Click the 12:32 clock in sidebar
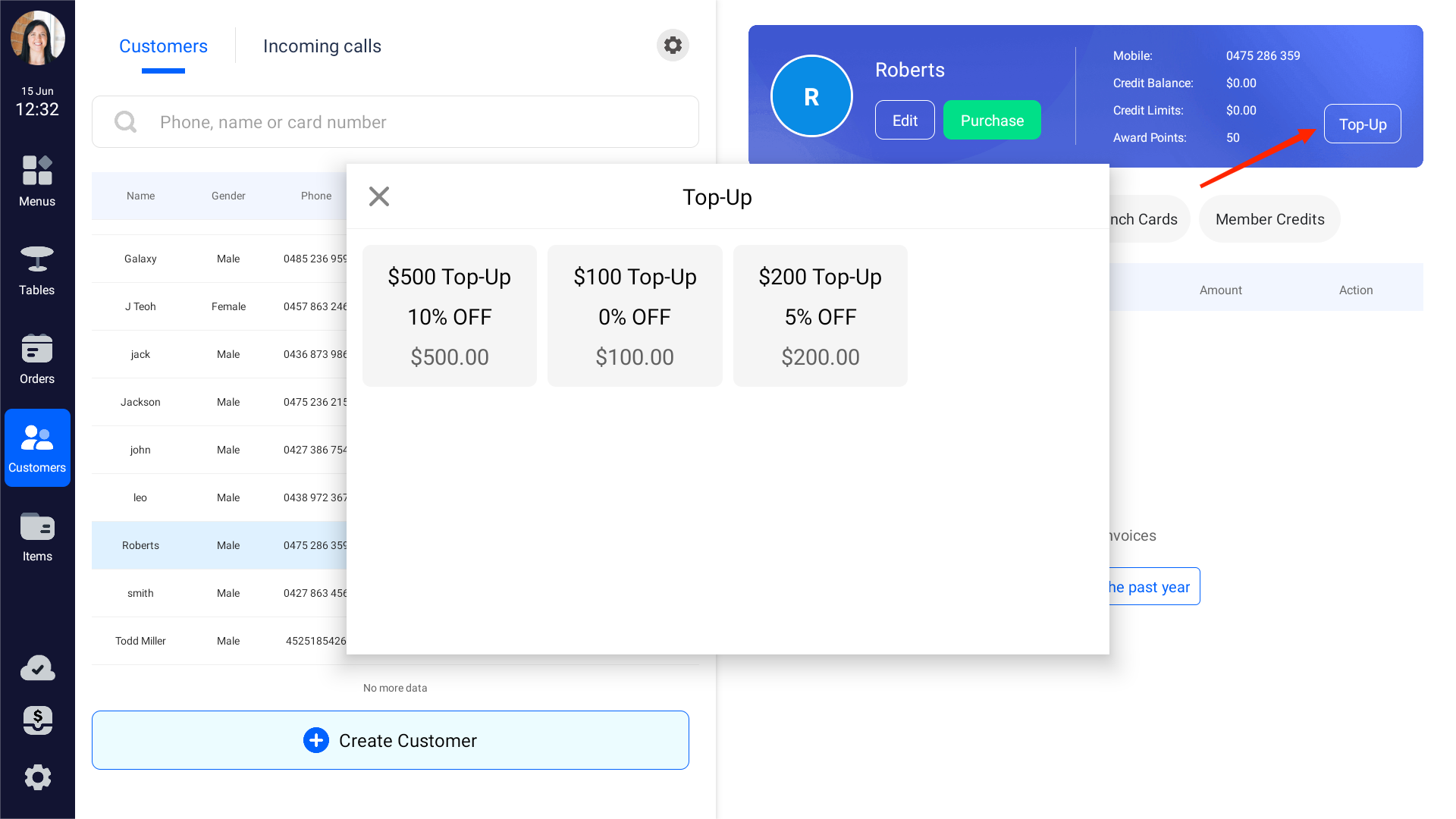 37,109
